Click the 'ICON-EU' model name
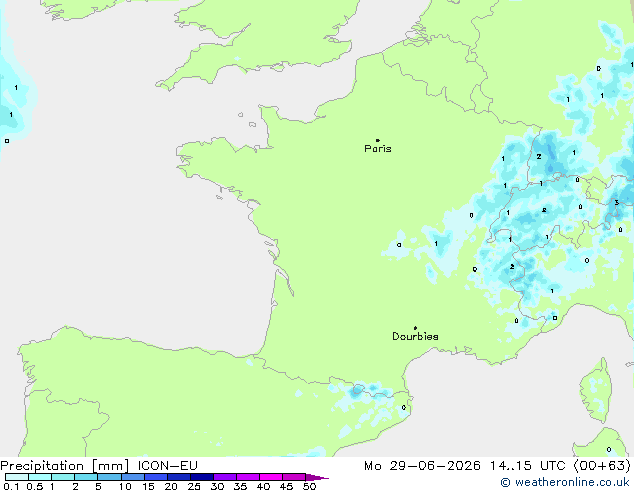This screenshot has width=634, height=490. tap(167, 466)
